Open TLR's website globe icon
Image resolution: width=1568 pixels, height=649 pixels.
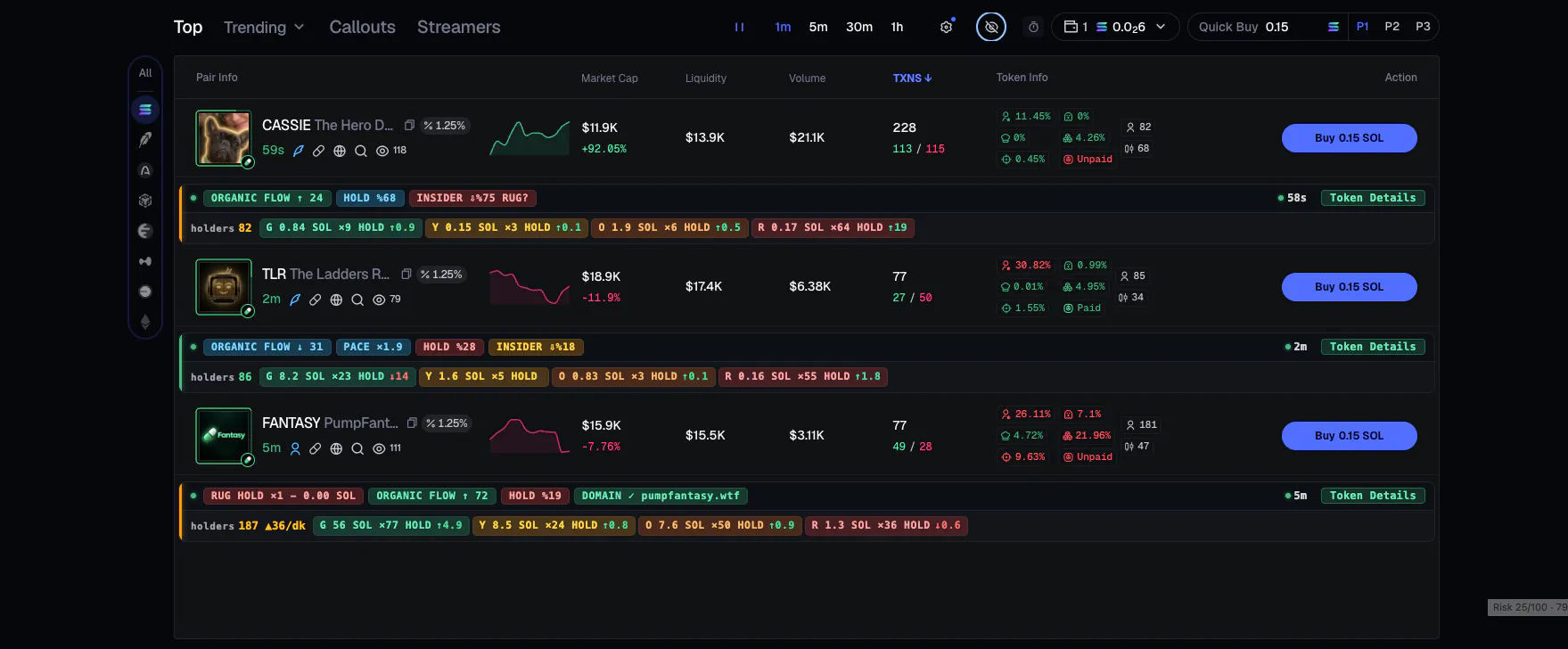pyautogui.click(x=336, y=300)
